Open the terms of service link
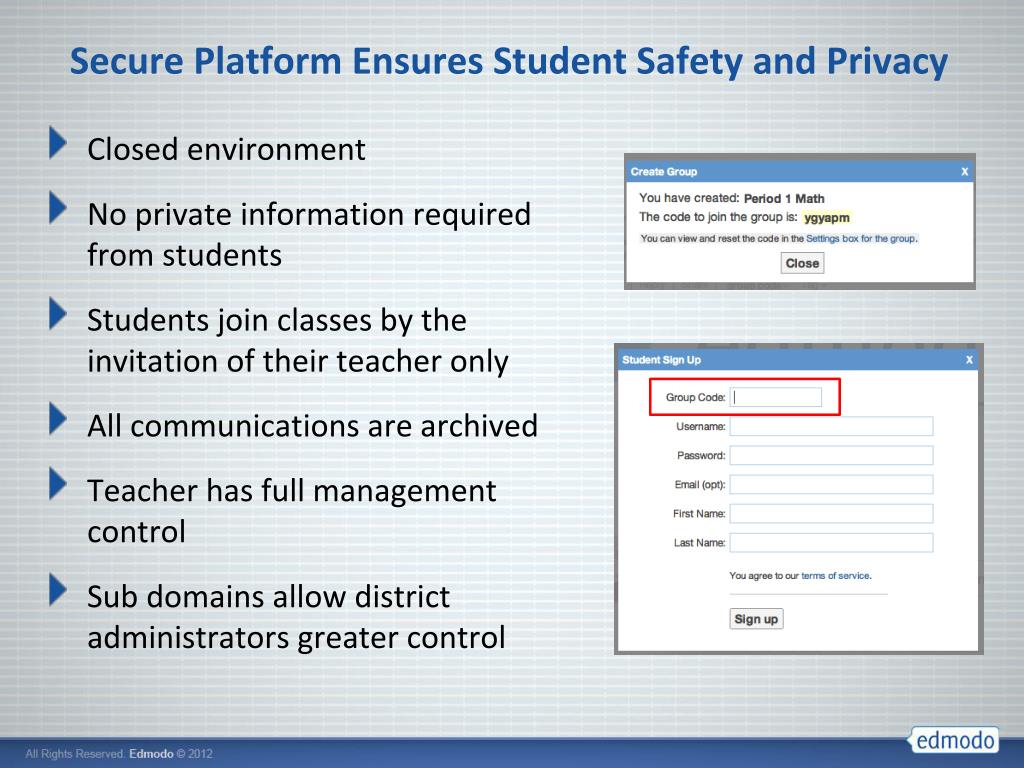1024x768 pixels. click(x=835, y=576)
